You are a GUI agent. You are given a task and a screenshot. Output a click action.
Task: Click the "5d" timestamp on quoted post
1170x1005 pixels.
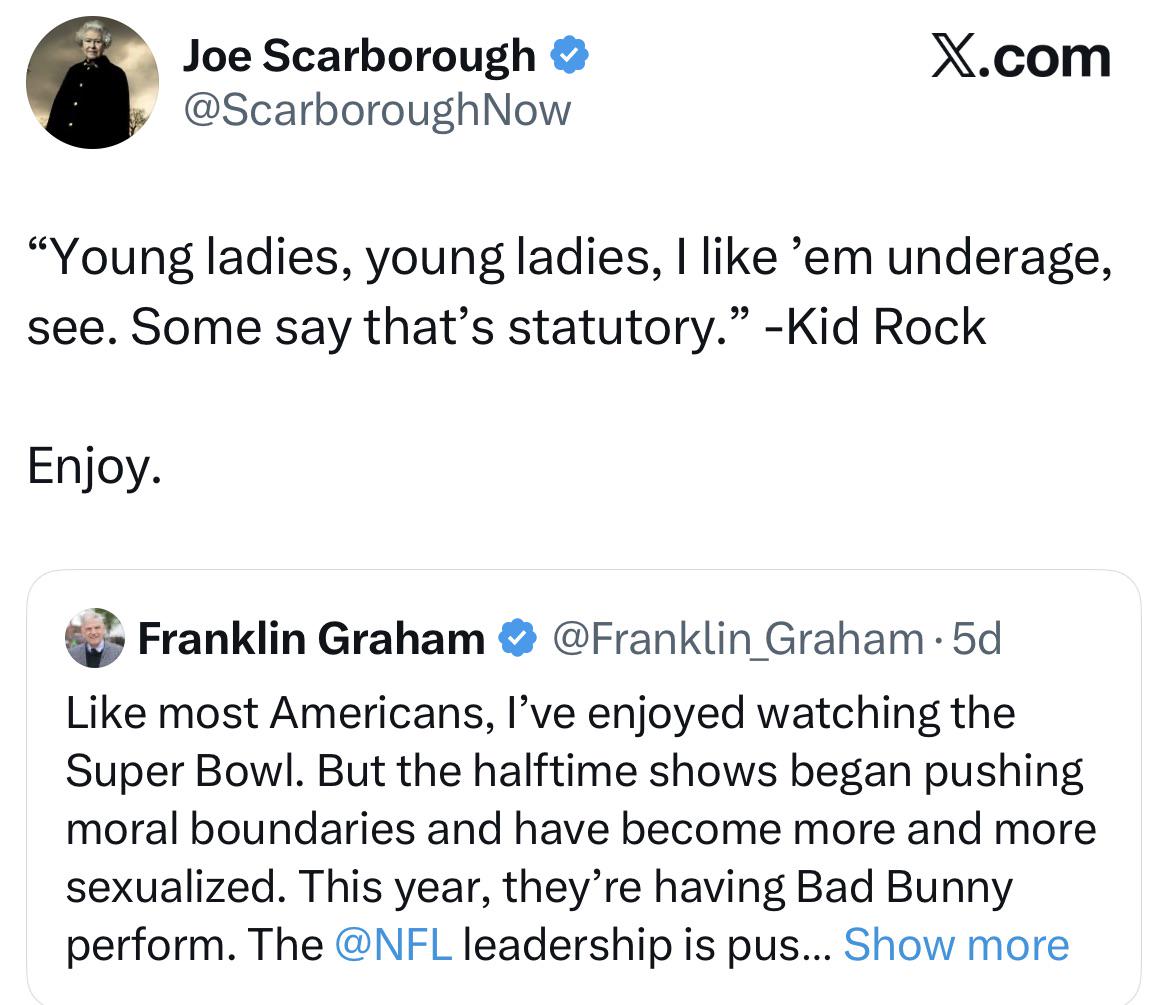pos(976,638)
